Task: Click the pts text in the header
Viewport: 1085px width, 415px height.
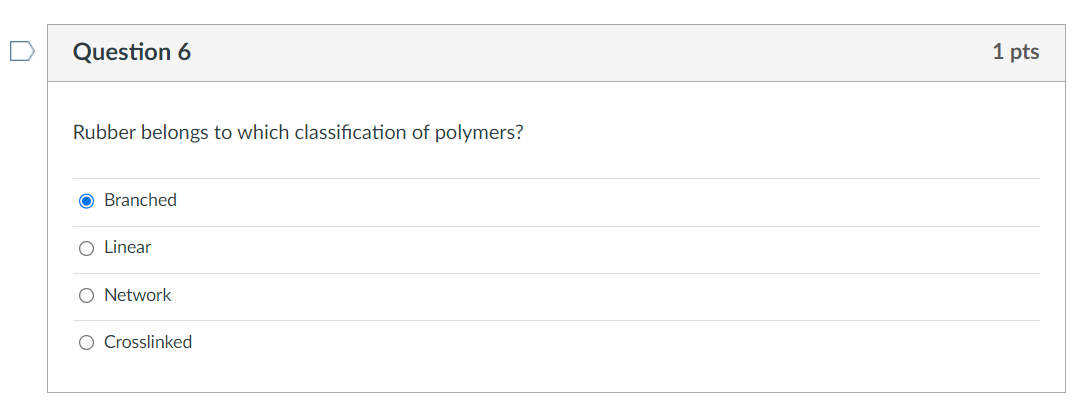Action: [1024, 52]
